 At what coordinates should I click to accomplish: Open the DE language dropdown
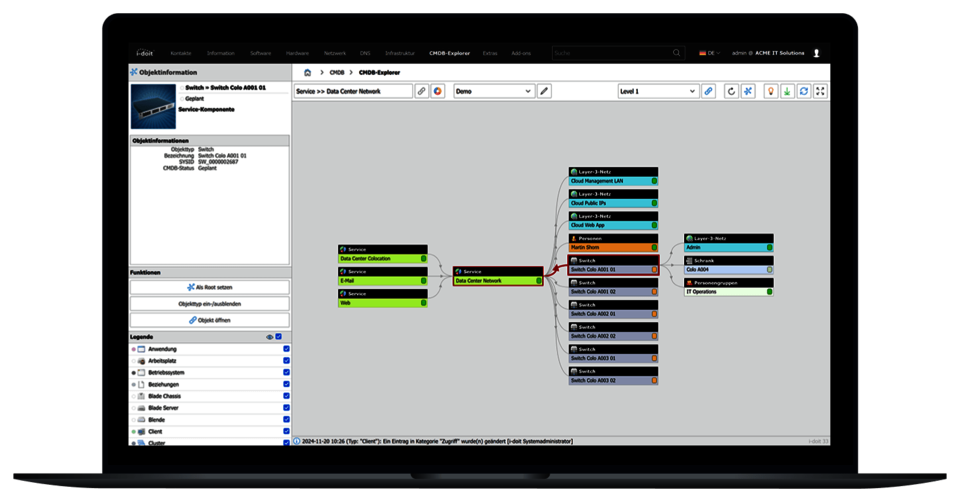click(x=710, y=53)
